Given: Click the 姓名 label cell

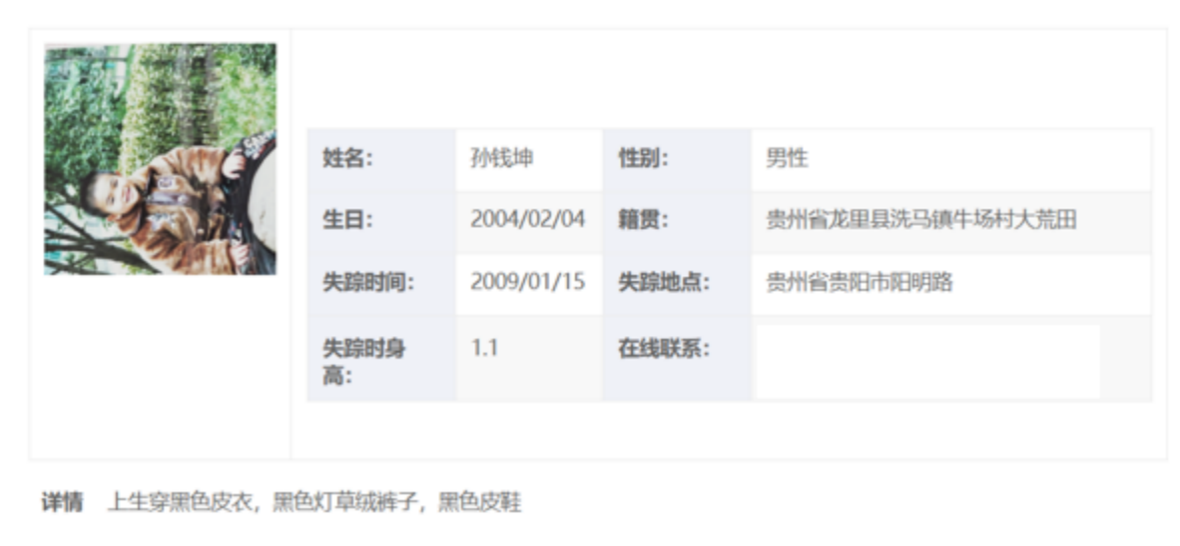Looking at the screenshot, I should pyautogui.click(x=347, y=159).
